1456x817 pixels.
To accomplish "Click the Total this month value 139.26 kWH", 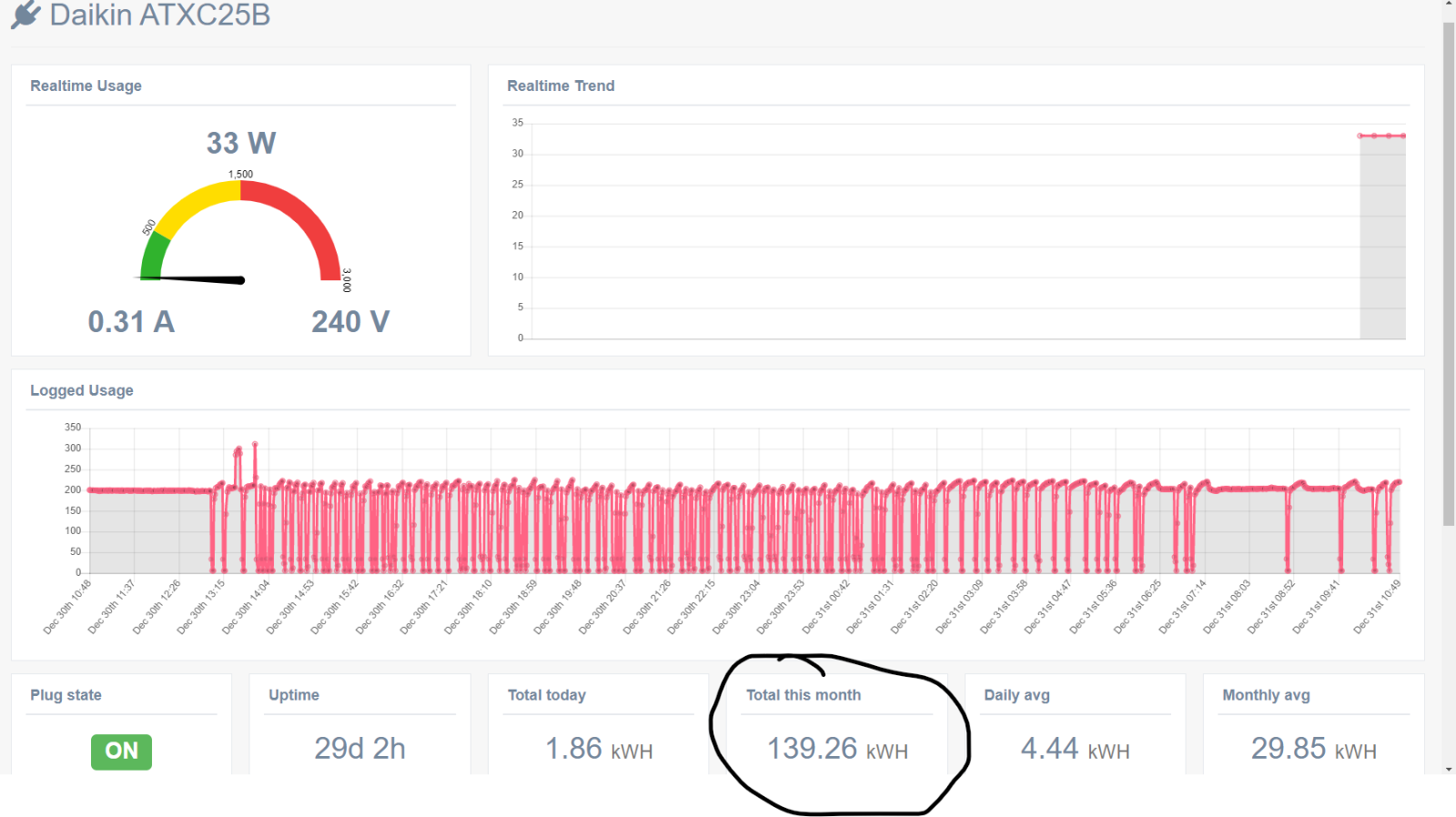I will click(x=837, y=749).
